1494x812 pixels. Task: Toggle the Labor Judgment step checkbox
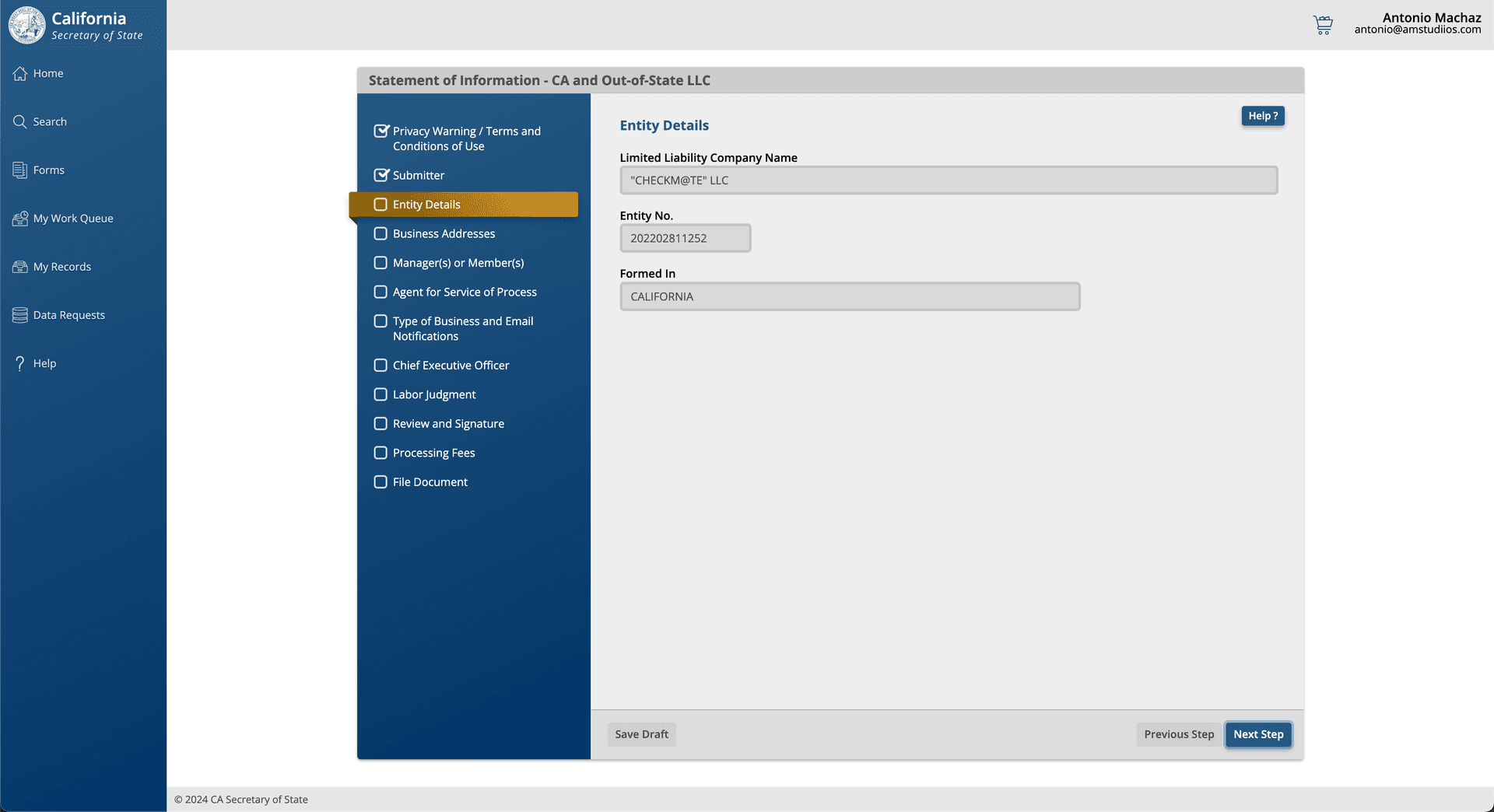coord(381,394)
